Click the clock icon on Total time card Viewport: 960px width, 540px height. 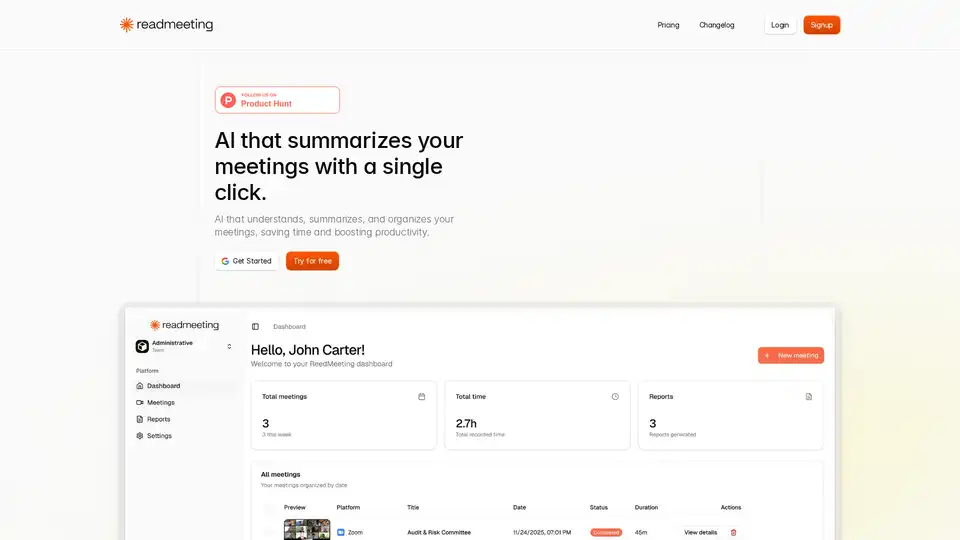[x=615, y=397]
